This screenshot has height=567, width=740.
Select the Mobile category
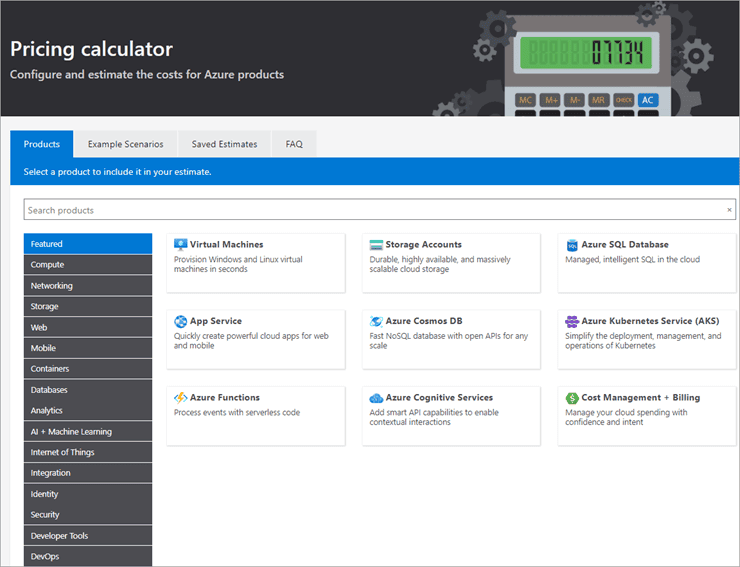pos(88,348)
